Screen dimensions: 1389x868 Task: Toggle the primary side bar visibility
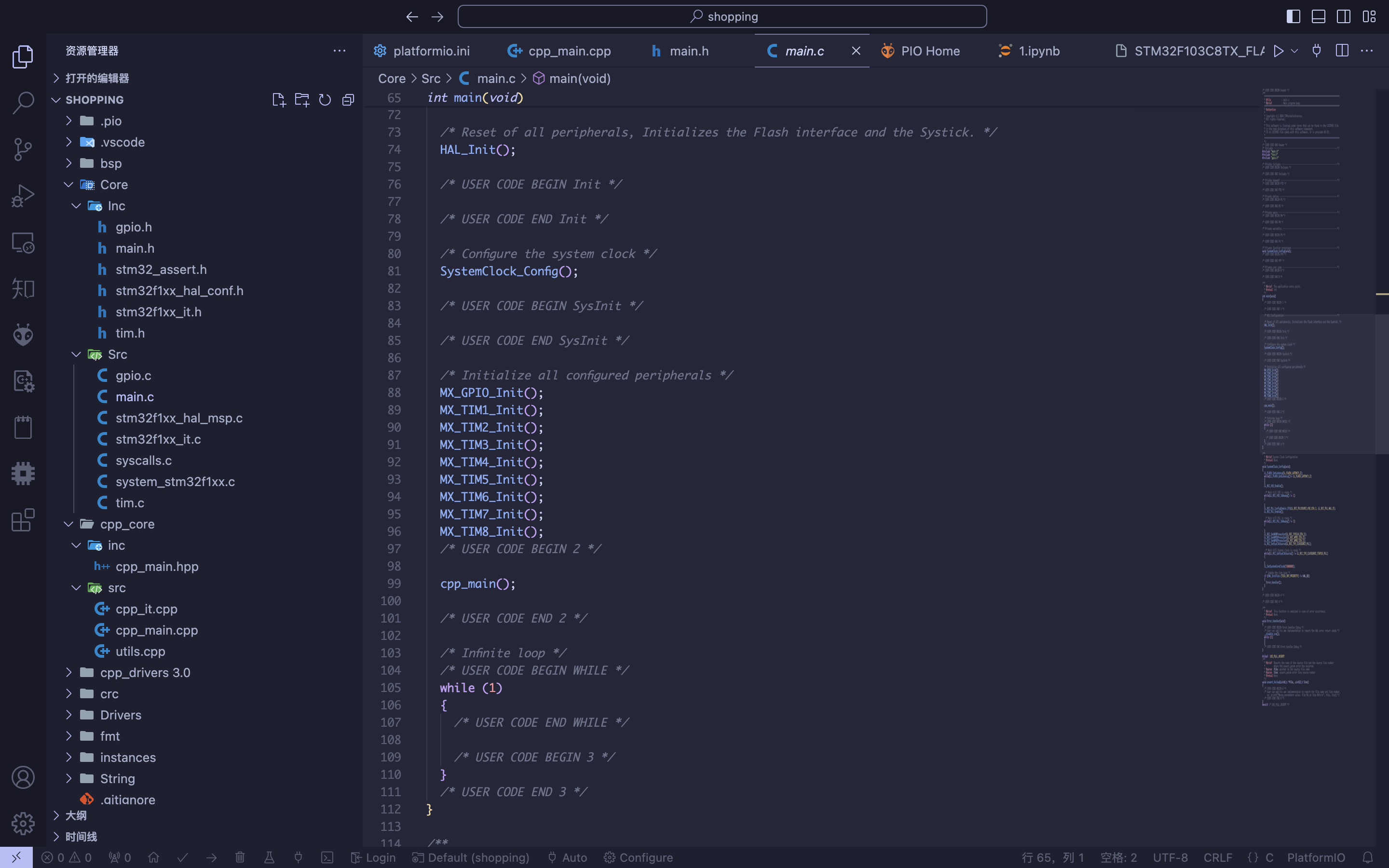pos(1293,17)
